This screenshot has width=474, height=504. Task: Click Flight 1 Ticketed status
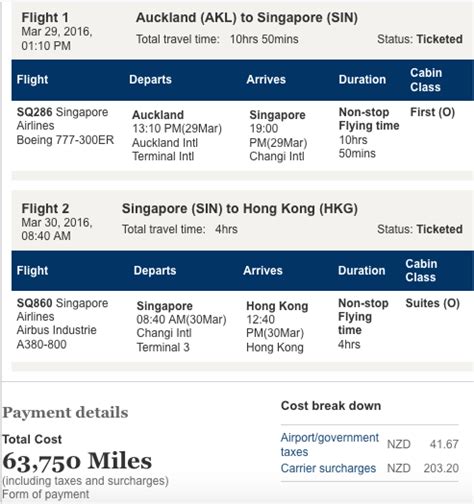pos(439,39)
